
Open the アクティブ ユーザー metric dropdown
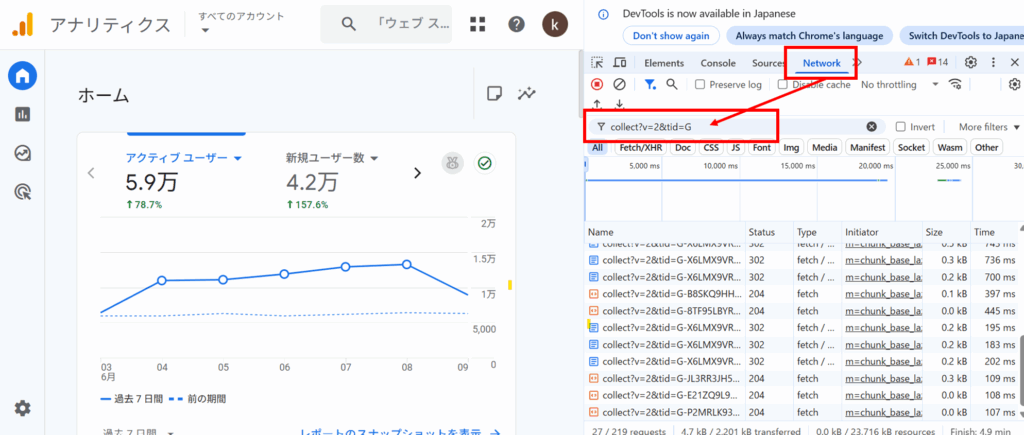click(x=184, y=158)
